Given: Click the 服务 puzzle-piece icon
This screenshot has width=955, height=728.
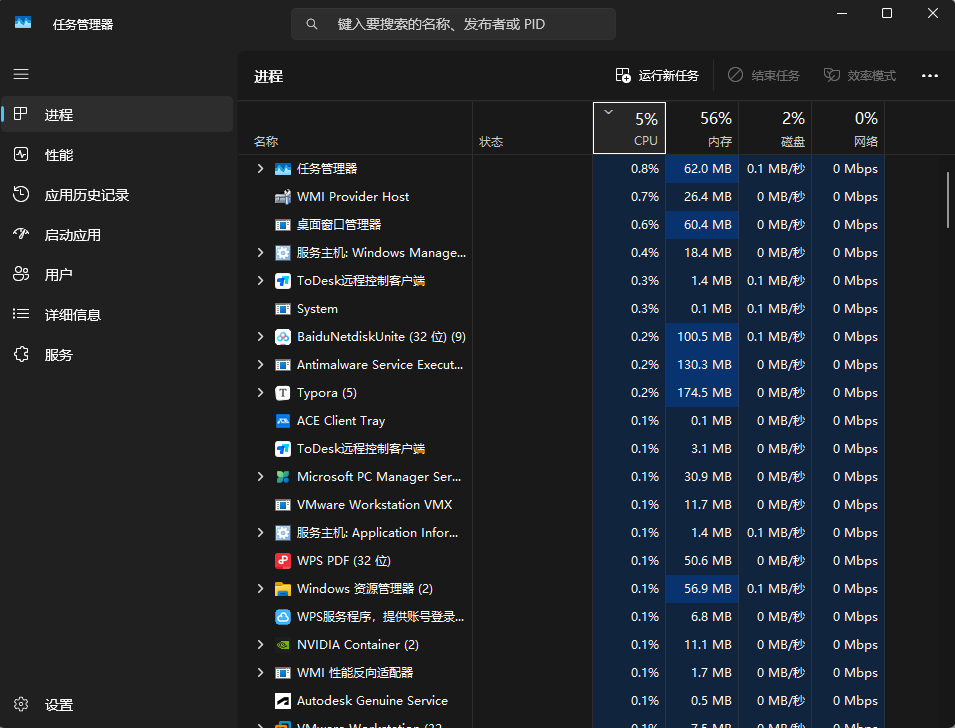Looking at the screenshot, I should pyautogui.click(x=21, y=354).
